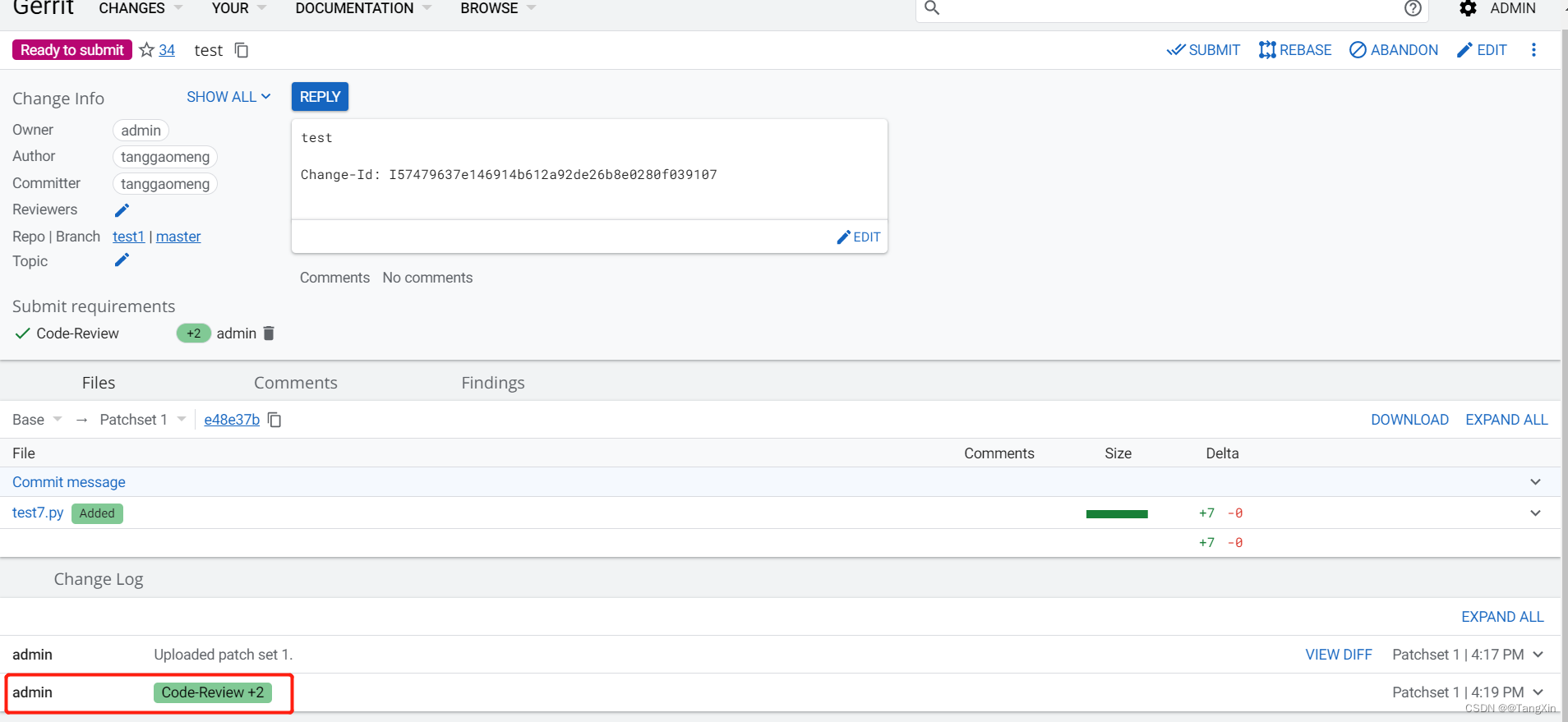Open the CHANGES menu
Screen dimensions: 1568x722
[140, 8]
